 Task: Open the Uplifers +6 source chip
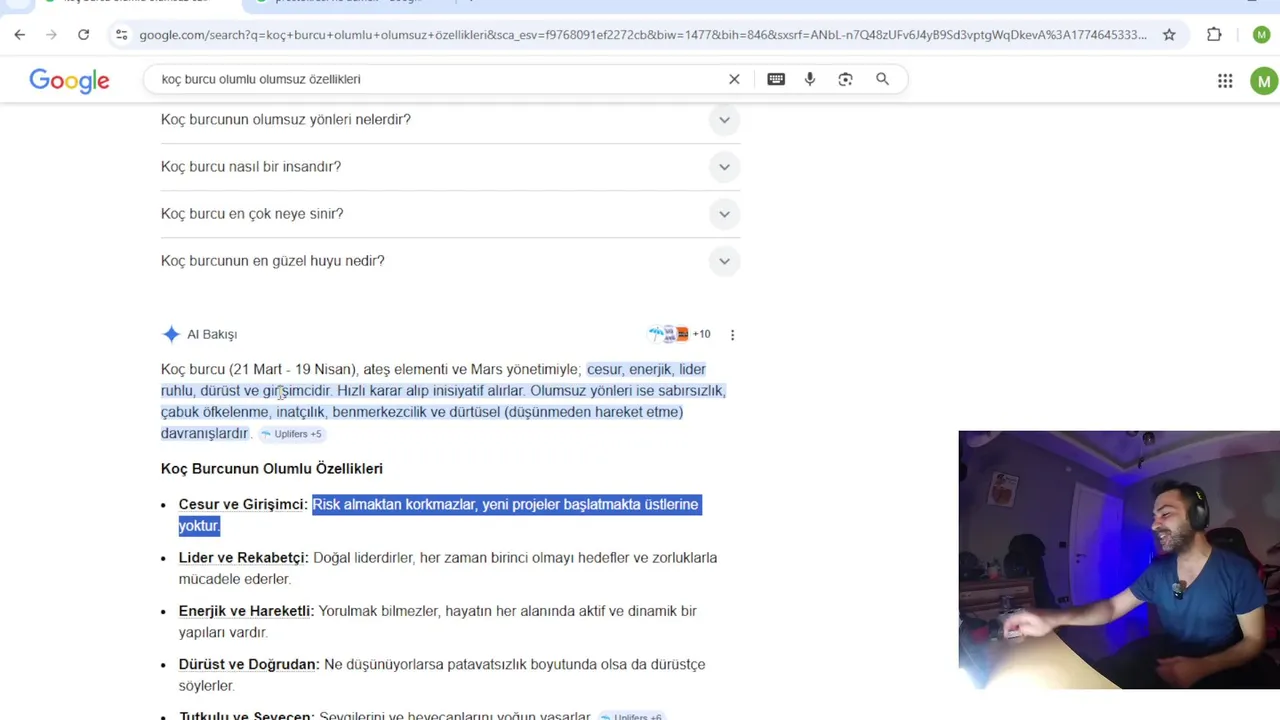point(631,717)
